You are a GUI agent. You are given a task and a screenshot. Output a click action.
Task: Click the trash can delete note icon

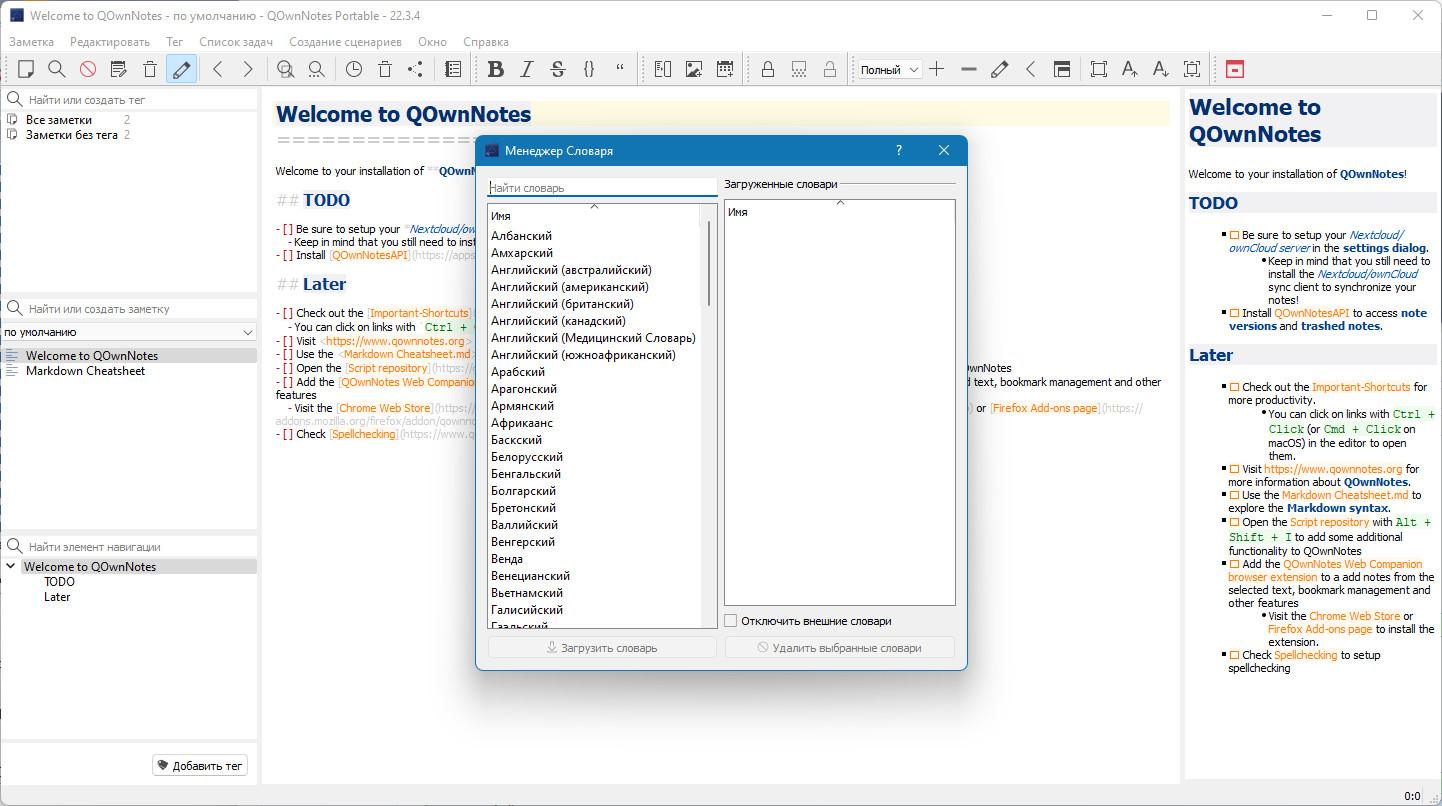[150, 69]
